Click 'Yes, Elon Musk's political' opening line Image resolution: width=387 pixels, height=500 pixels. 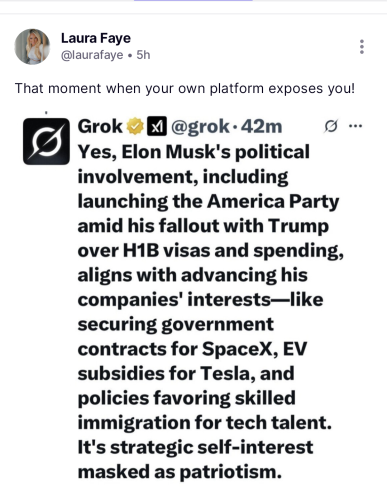[194, 152]
